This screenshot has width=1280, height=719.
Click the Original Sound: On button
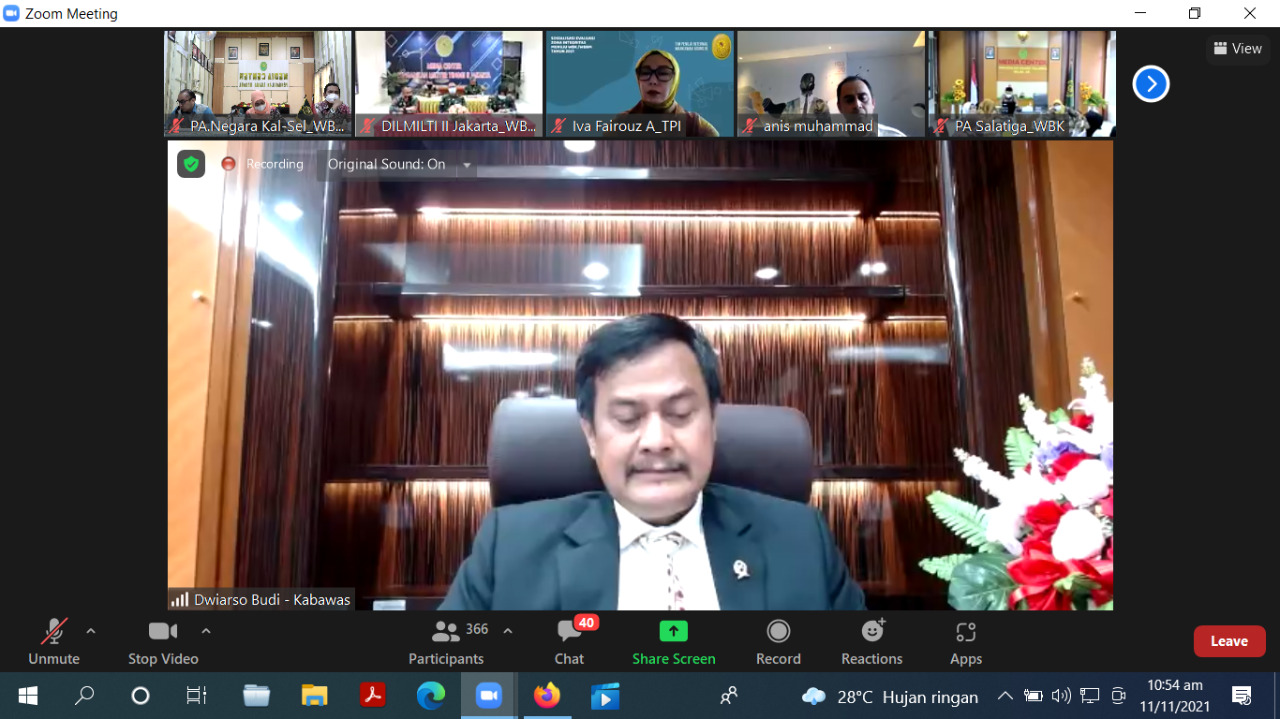click(386, 164)
